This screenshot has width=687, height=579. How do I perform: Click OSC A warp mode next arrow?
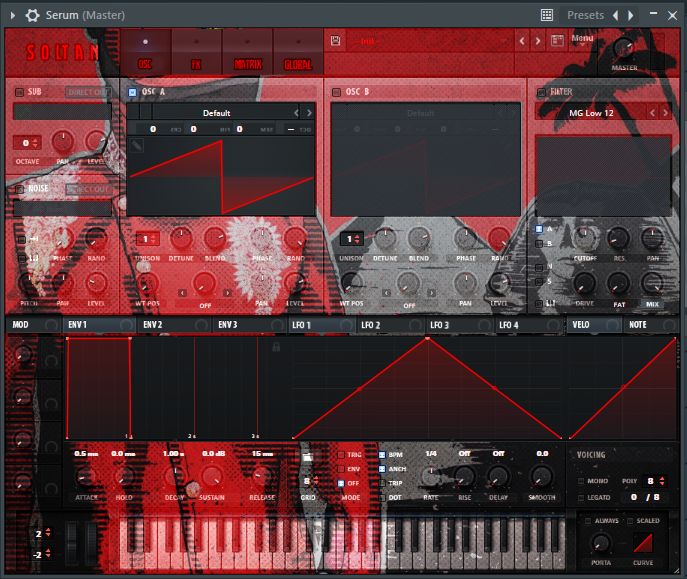[227, 293]
